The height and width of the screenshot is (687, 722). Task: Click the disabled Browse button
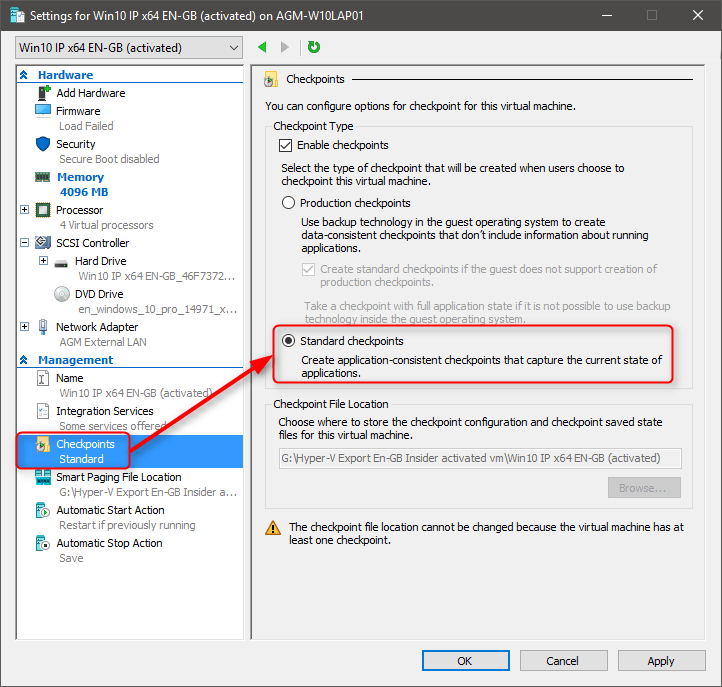(644, 488)
